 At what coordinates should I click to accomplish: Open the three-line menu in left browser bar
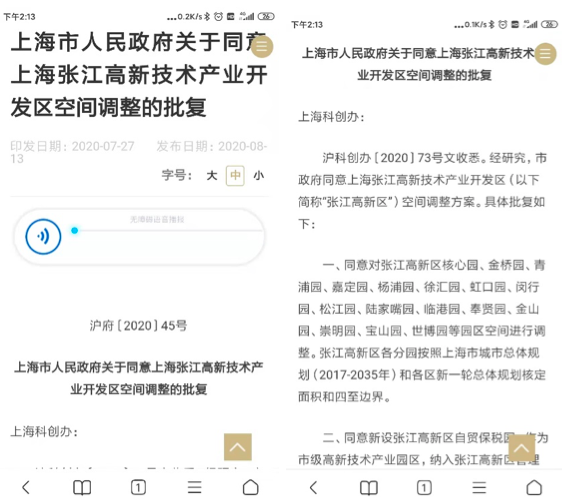coord(195,488)
